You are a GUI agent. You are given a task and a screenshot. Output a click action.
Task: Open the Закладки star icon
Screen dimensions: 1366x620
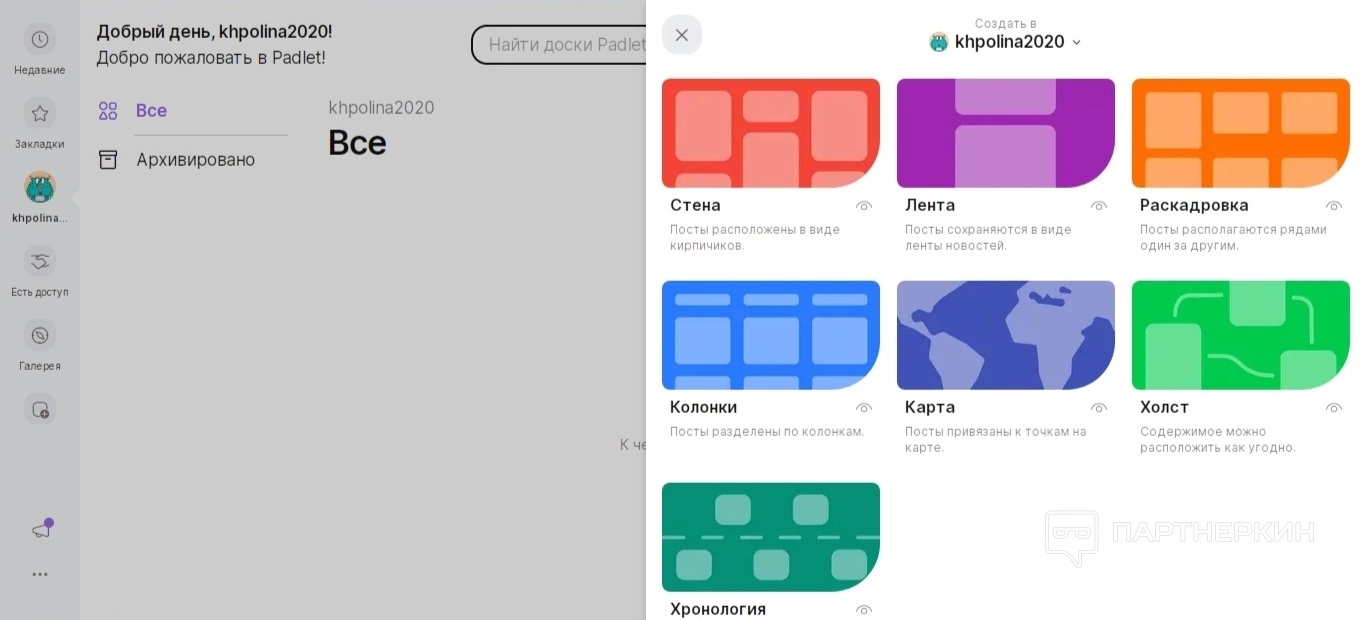[x=40, y=113]
